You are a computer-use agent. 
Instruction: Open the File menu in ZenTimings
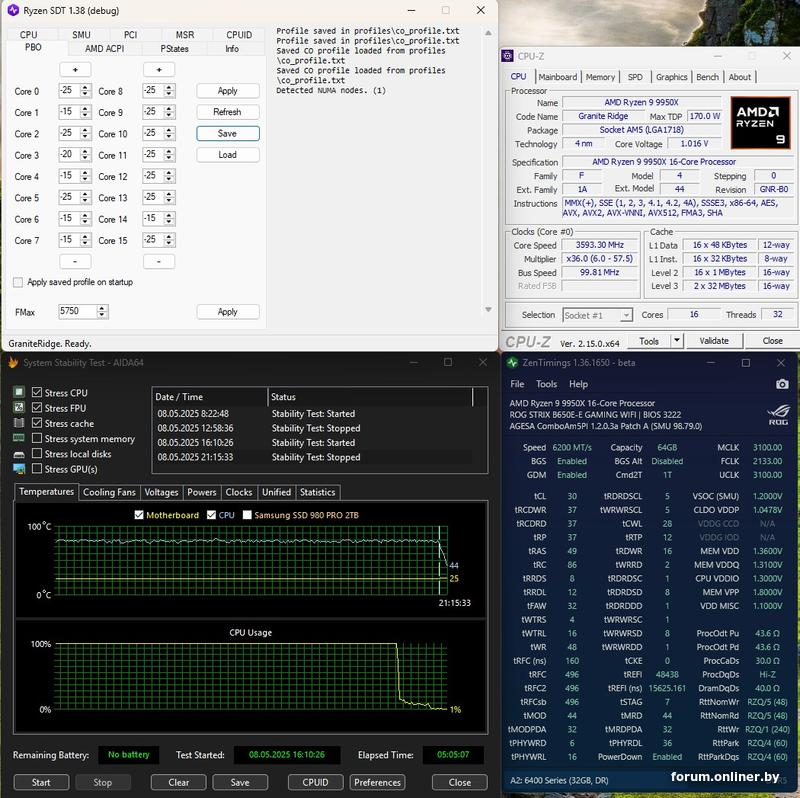517,384
